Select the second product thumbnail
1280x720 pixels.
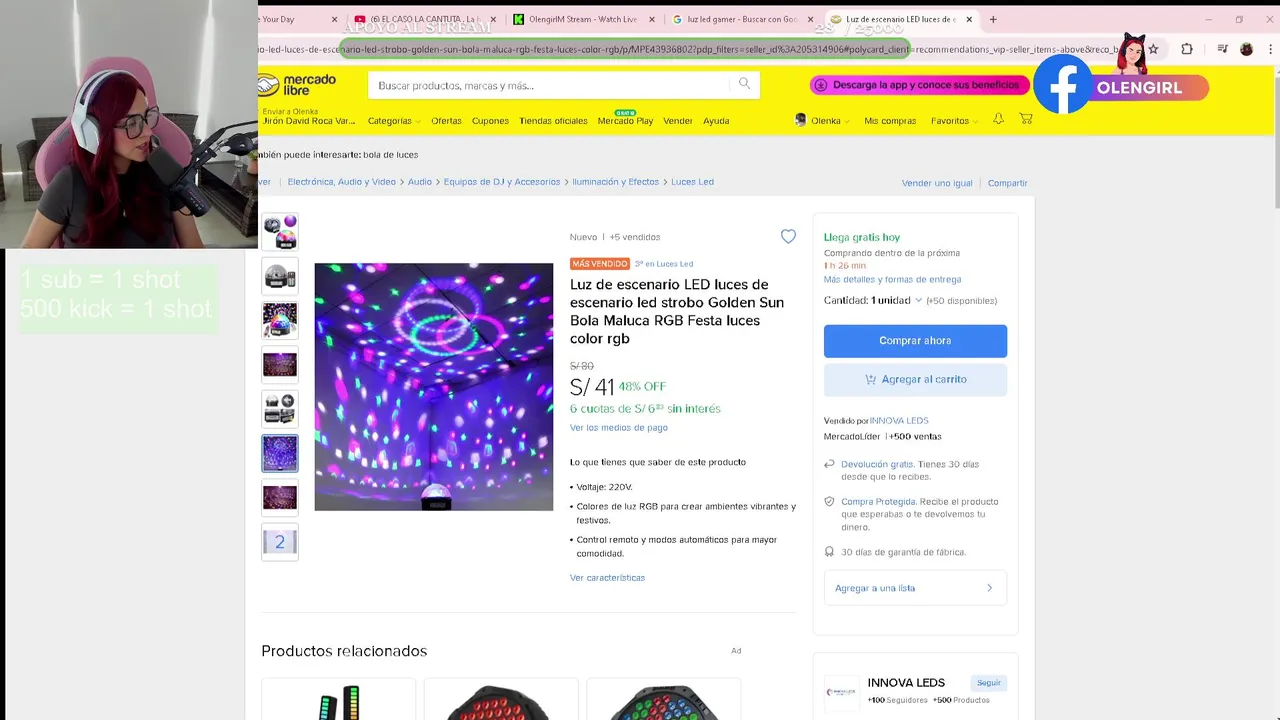(x=280, y=276)
